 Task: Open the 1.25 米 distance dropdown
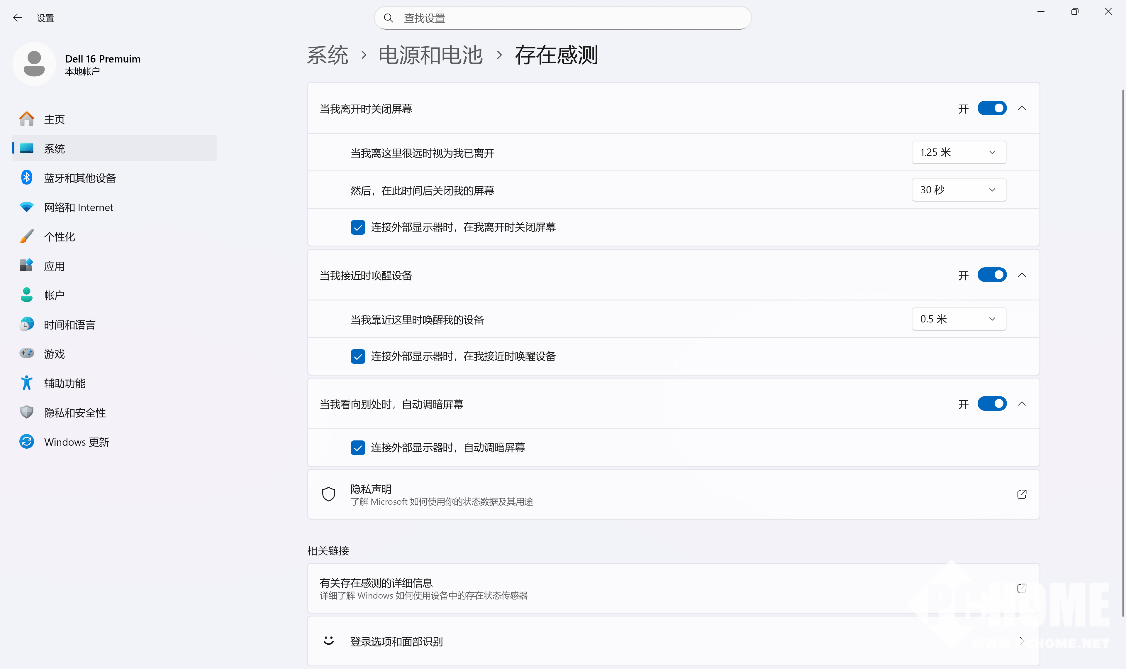point(958,152)
